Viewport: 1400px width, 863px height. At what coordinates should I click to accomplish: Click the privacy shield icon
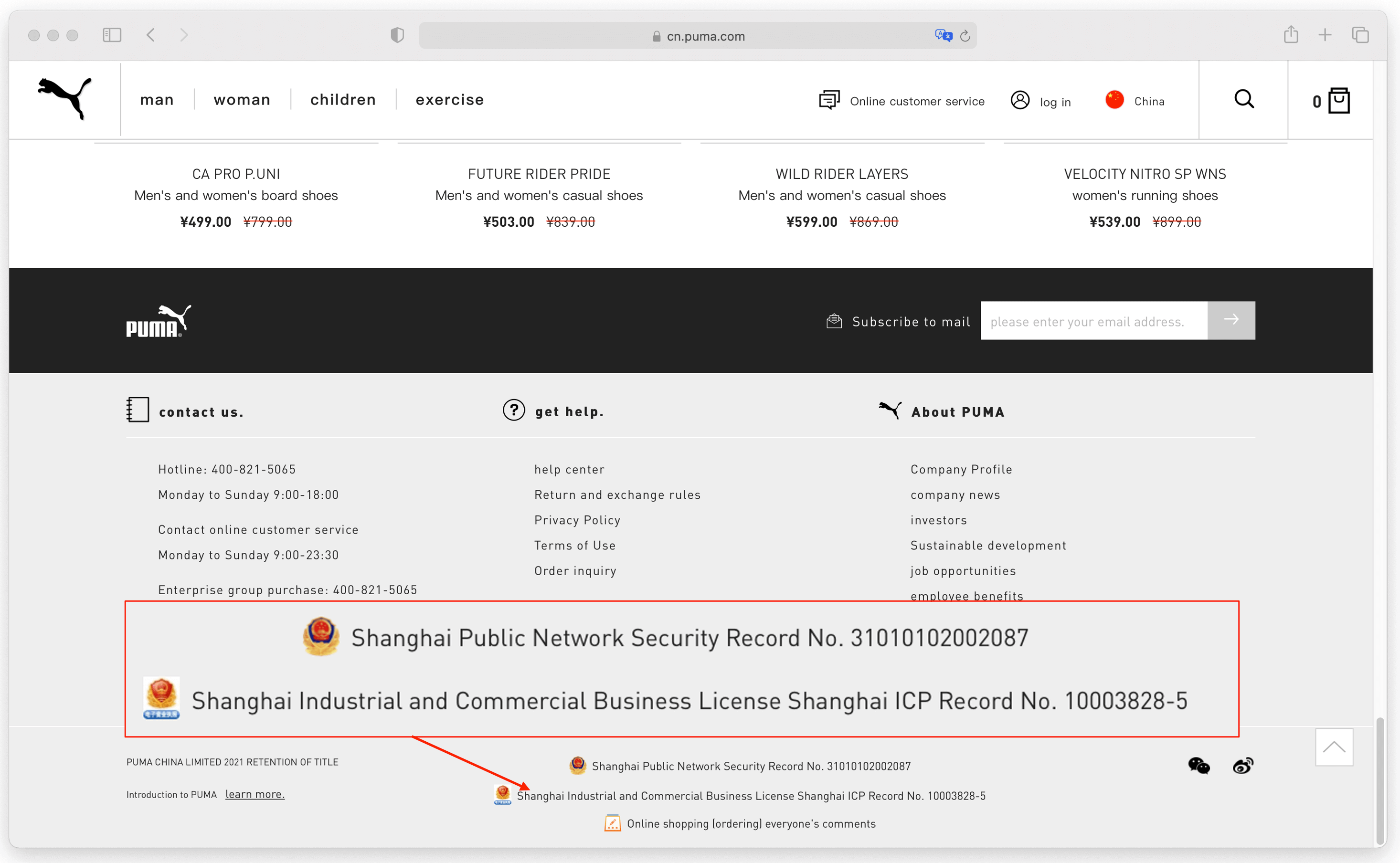pos(397,35)
